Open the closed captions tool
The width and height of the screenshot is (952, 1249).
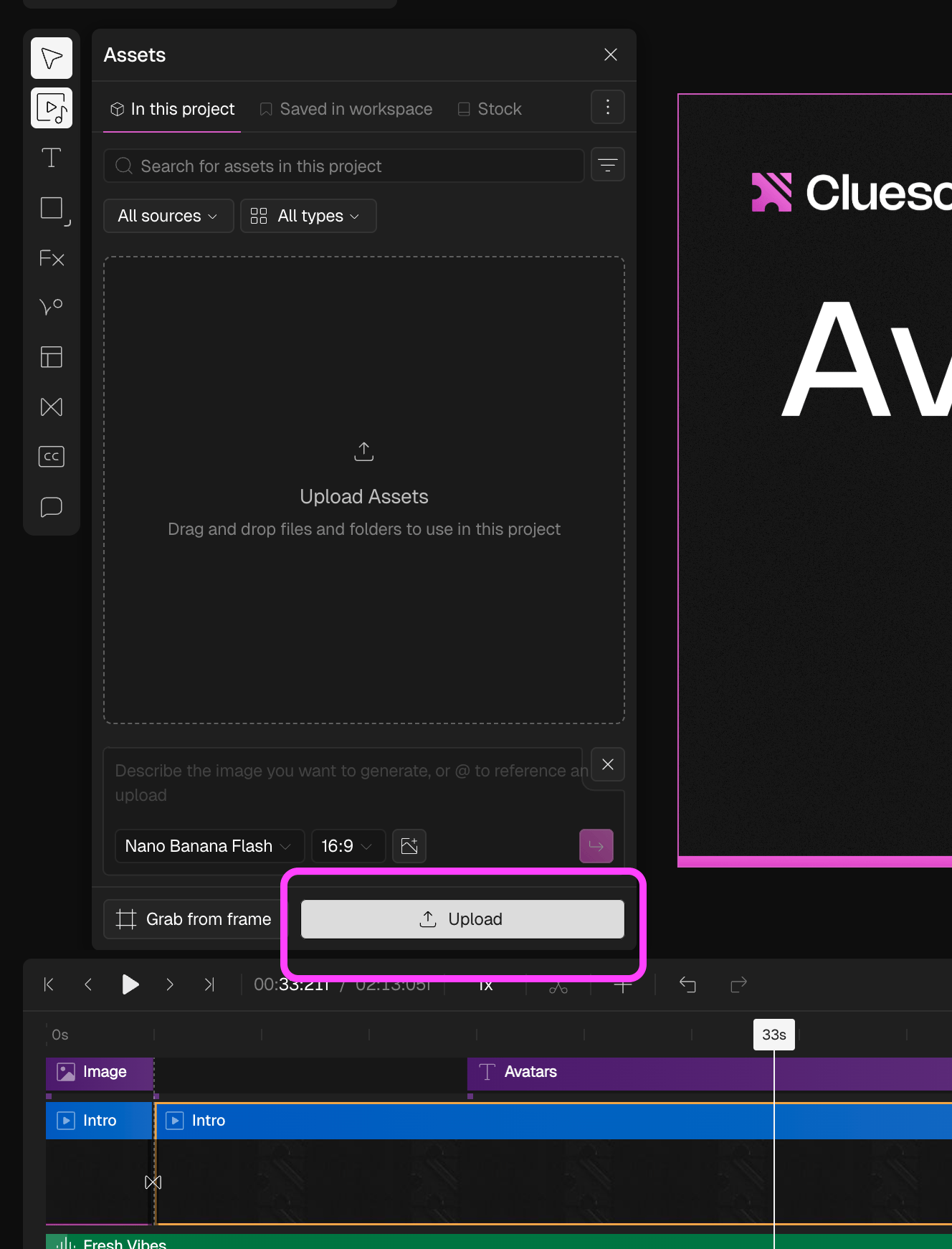coord(52,457)
